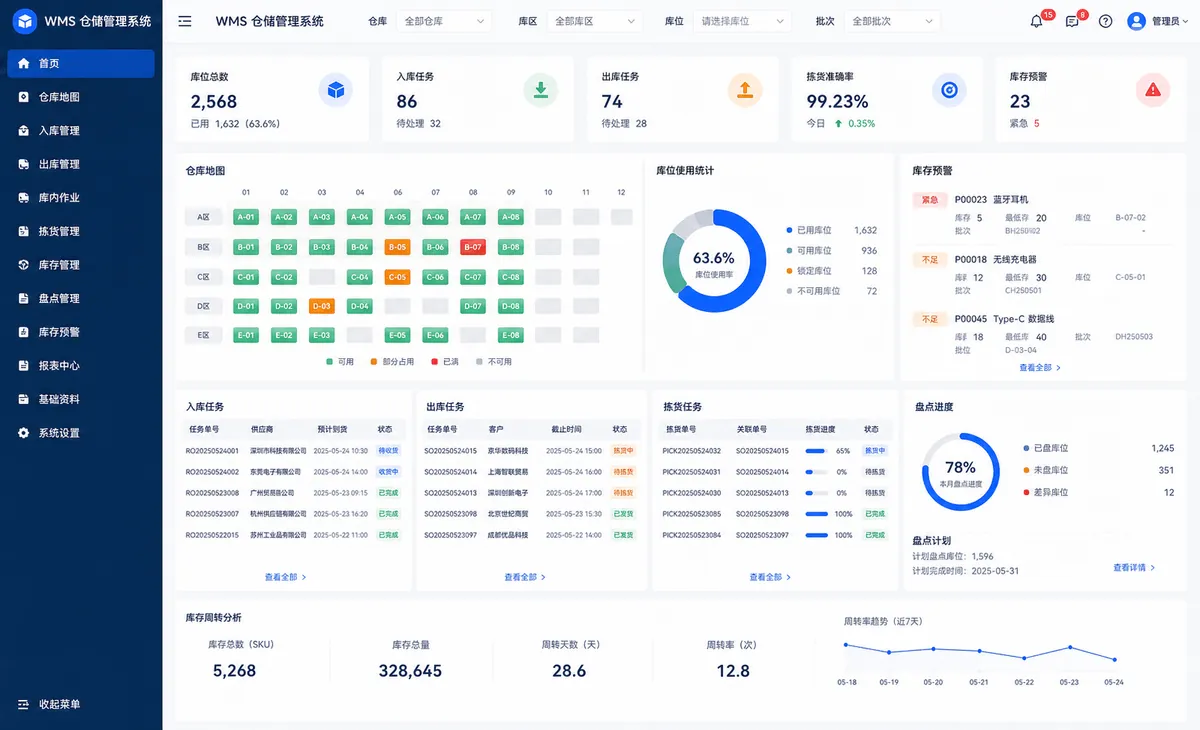
Task: Open 盘点管理 label in sidebar menu
Action: pyautogui.click(x=59, y=298)
